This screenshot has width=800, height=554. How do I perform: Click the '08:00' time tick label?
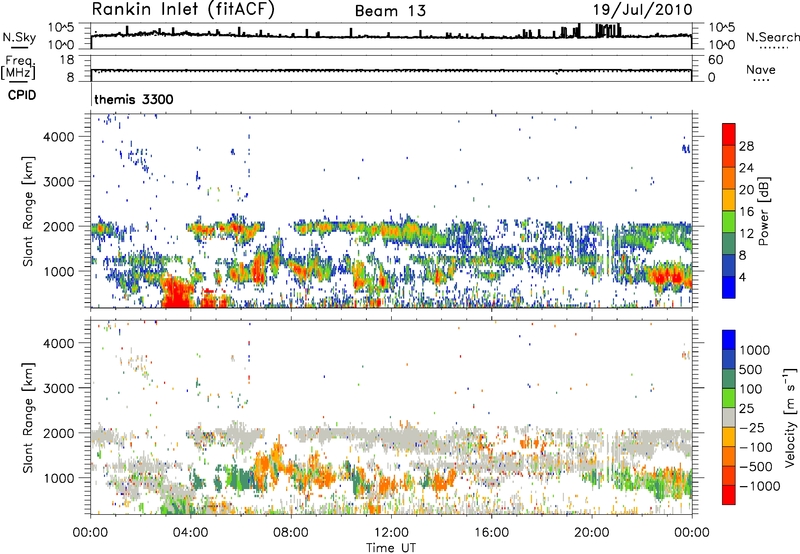coord(291,533)
